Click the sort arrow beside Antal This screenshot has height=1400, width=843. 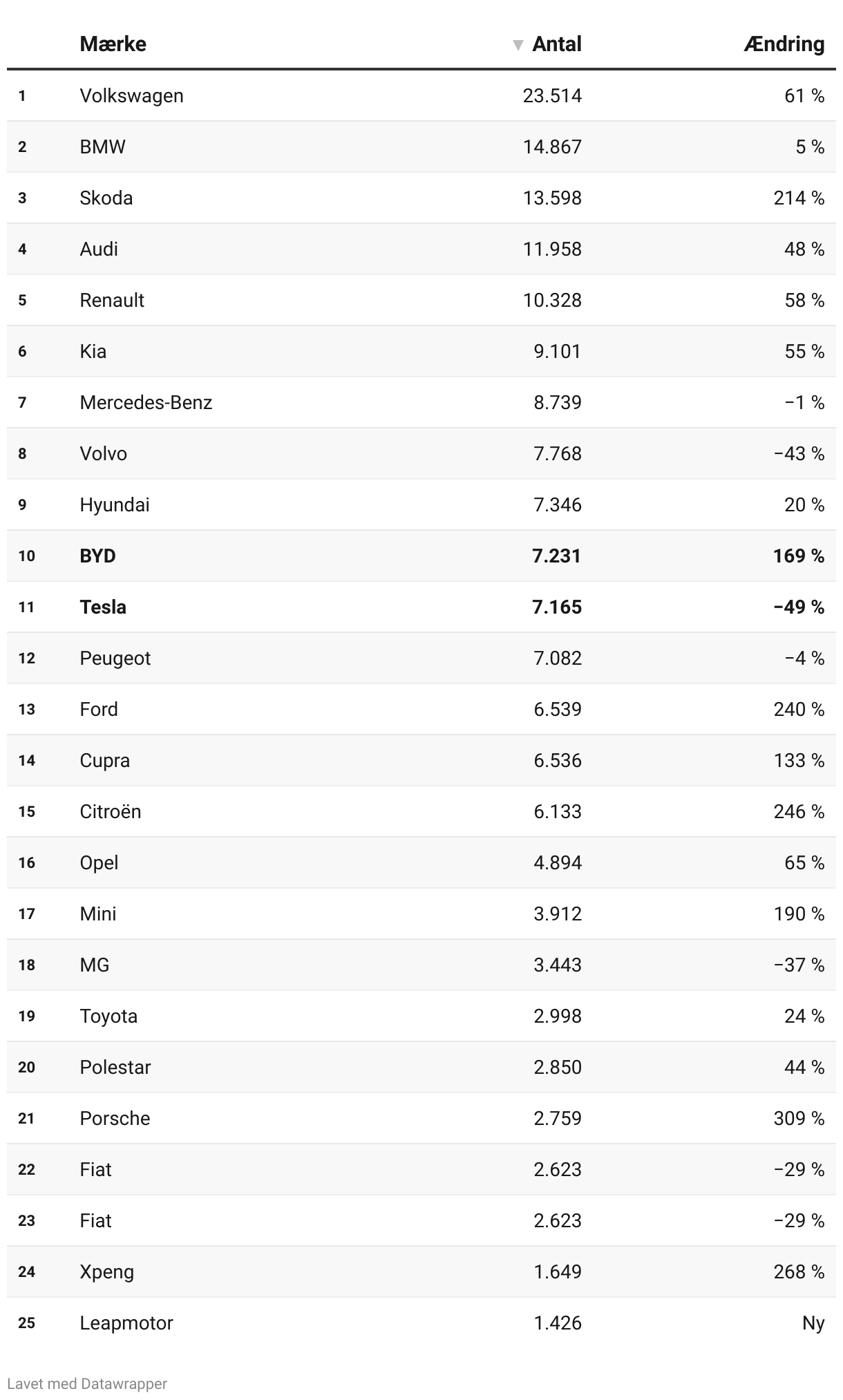[x=518, y=46]
